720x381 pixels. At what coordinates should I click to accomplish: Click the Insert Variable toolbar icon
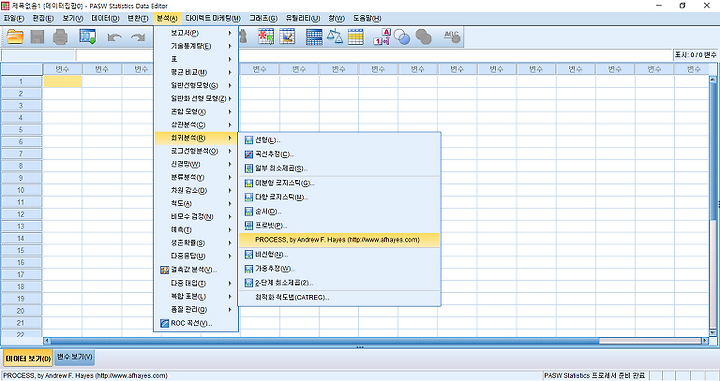click(288, 37)
